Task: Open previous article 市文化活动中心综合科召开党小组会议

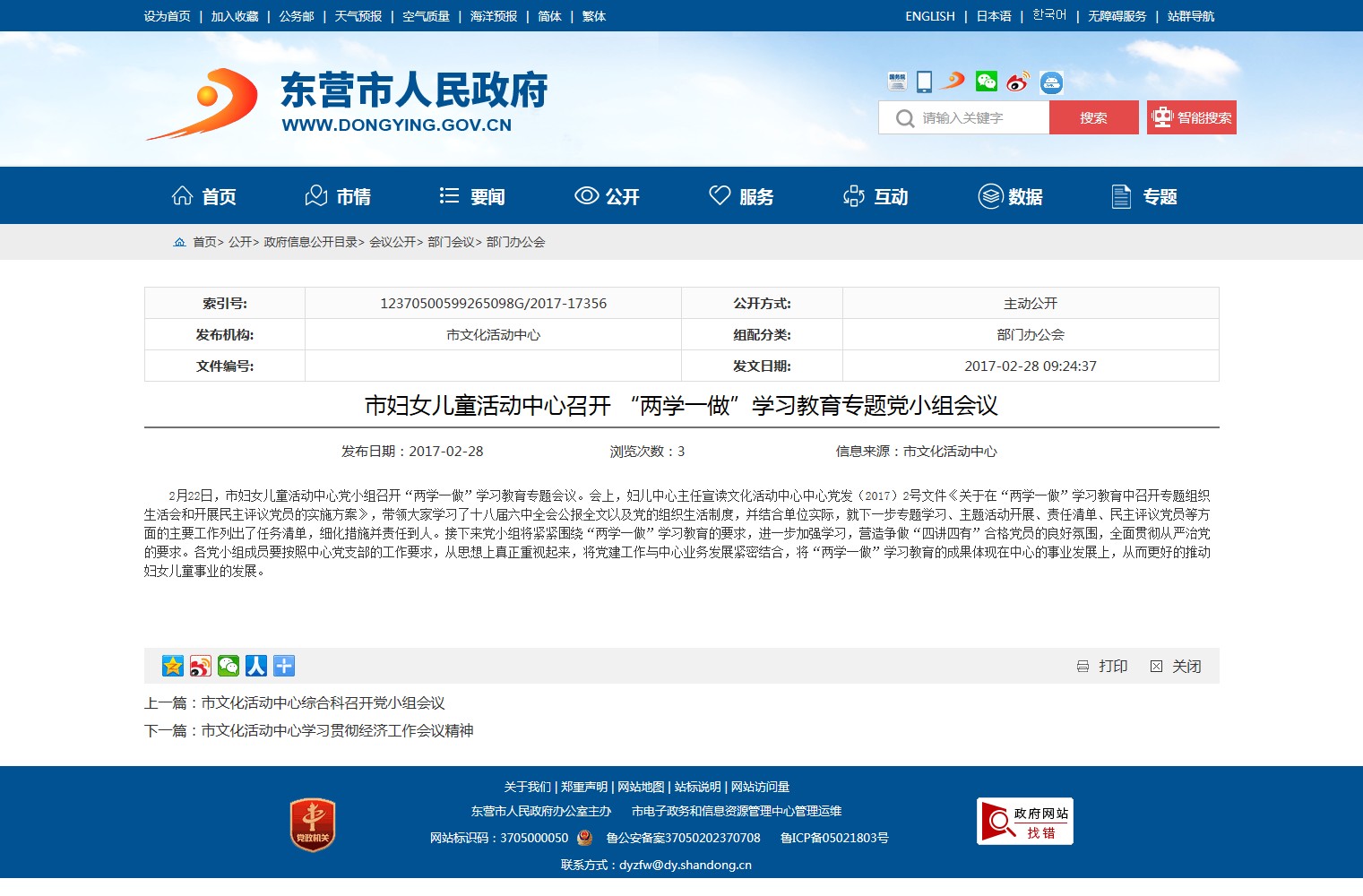Action: click(323, 703)
